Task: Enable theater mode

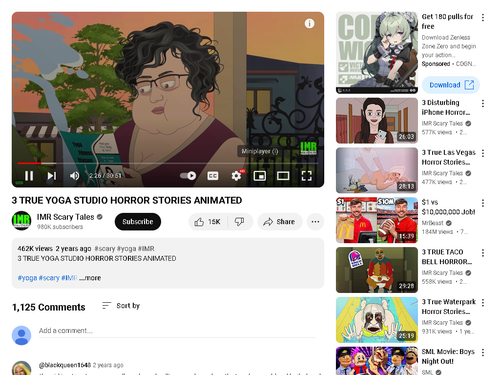Action: coord(283,176)
